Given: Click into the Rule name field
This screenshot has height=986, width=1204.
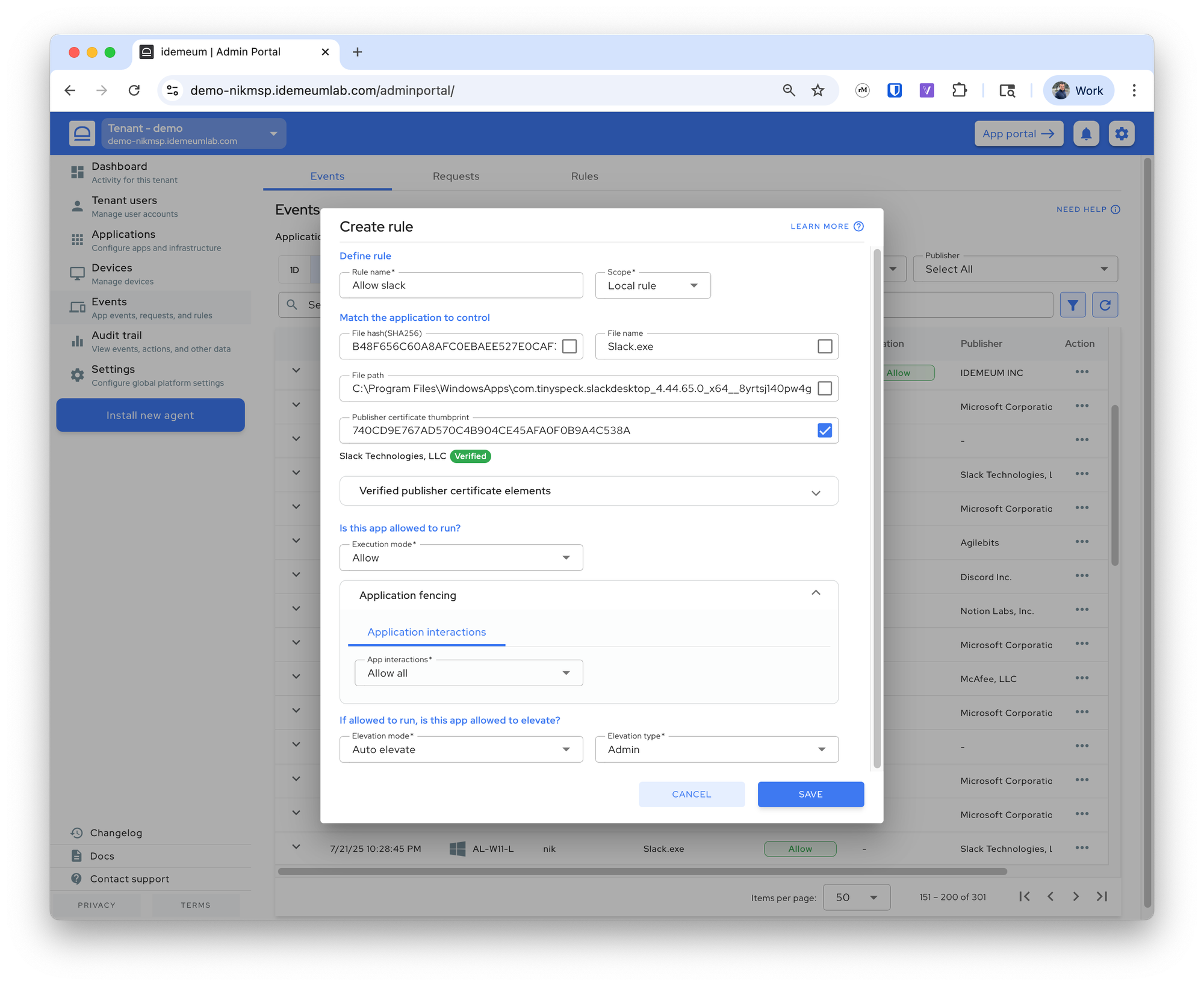Looking at the screenshot, I should 461,285.
